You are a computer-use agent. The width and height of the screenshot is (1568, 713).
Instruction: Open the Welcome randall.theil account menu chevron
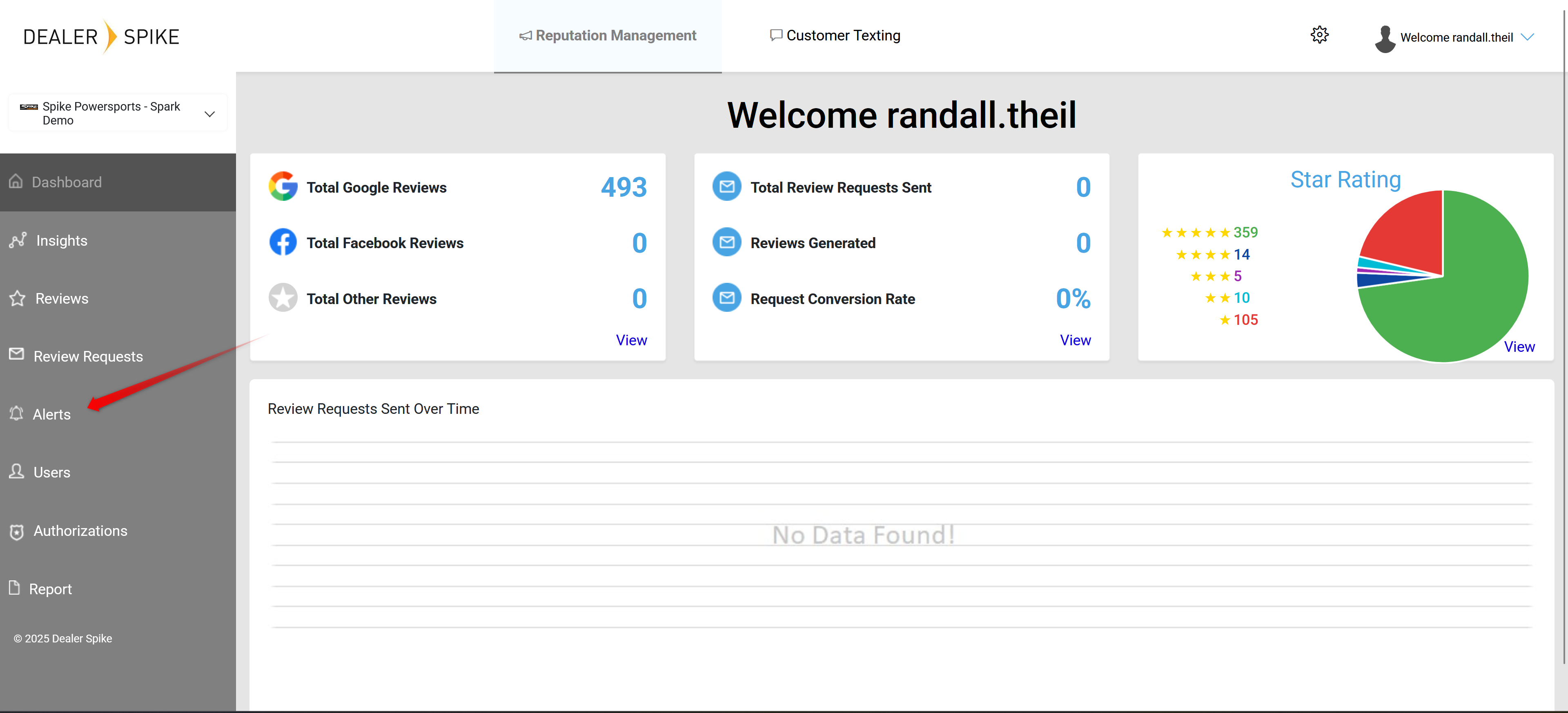1527,37
